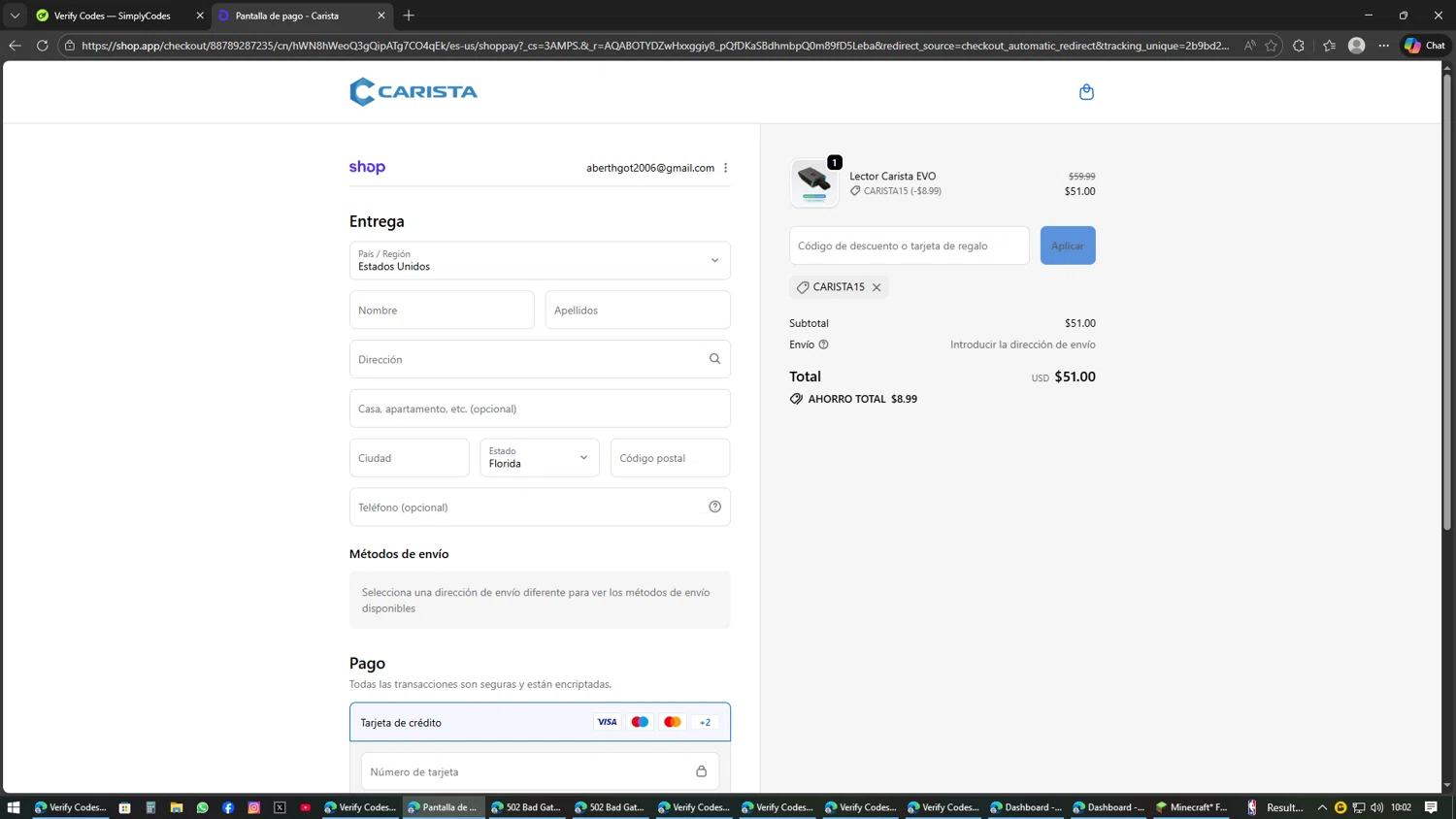Click the Código postal field

[x=670, y=458]
